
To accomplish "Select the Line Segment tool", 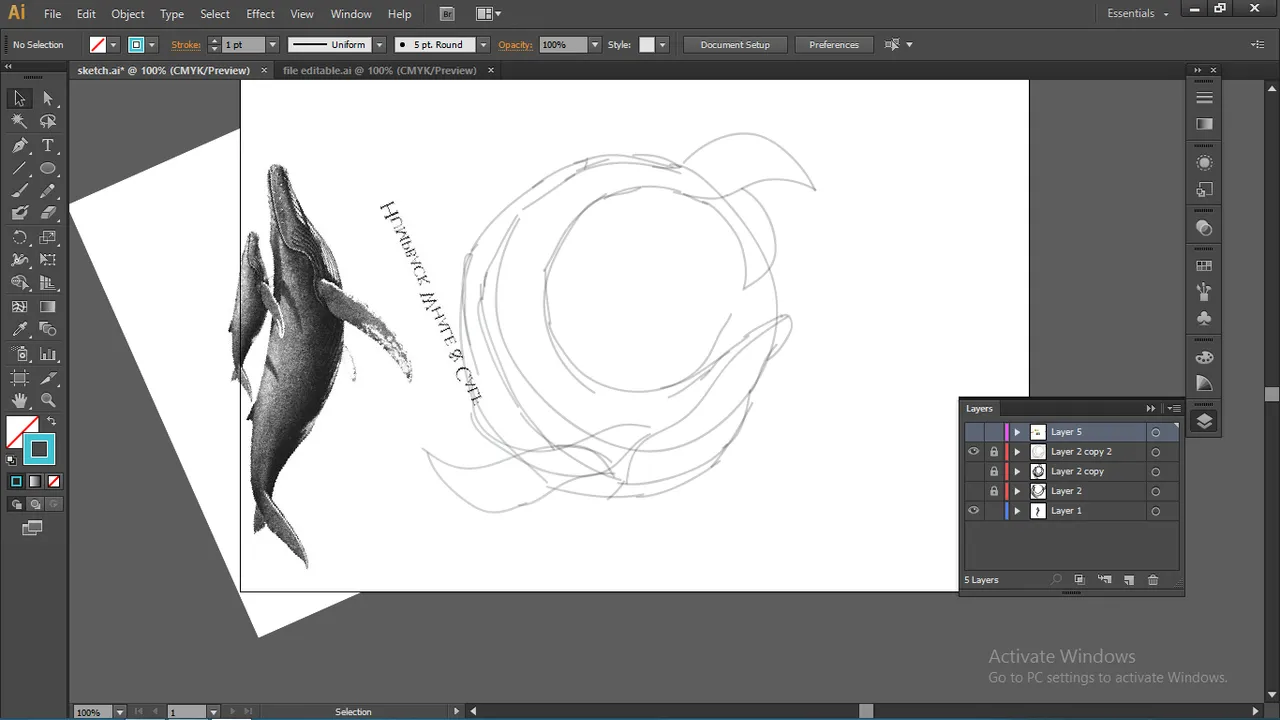I will pyautogui.click(x=19, y=168).
